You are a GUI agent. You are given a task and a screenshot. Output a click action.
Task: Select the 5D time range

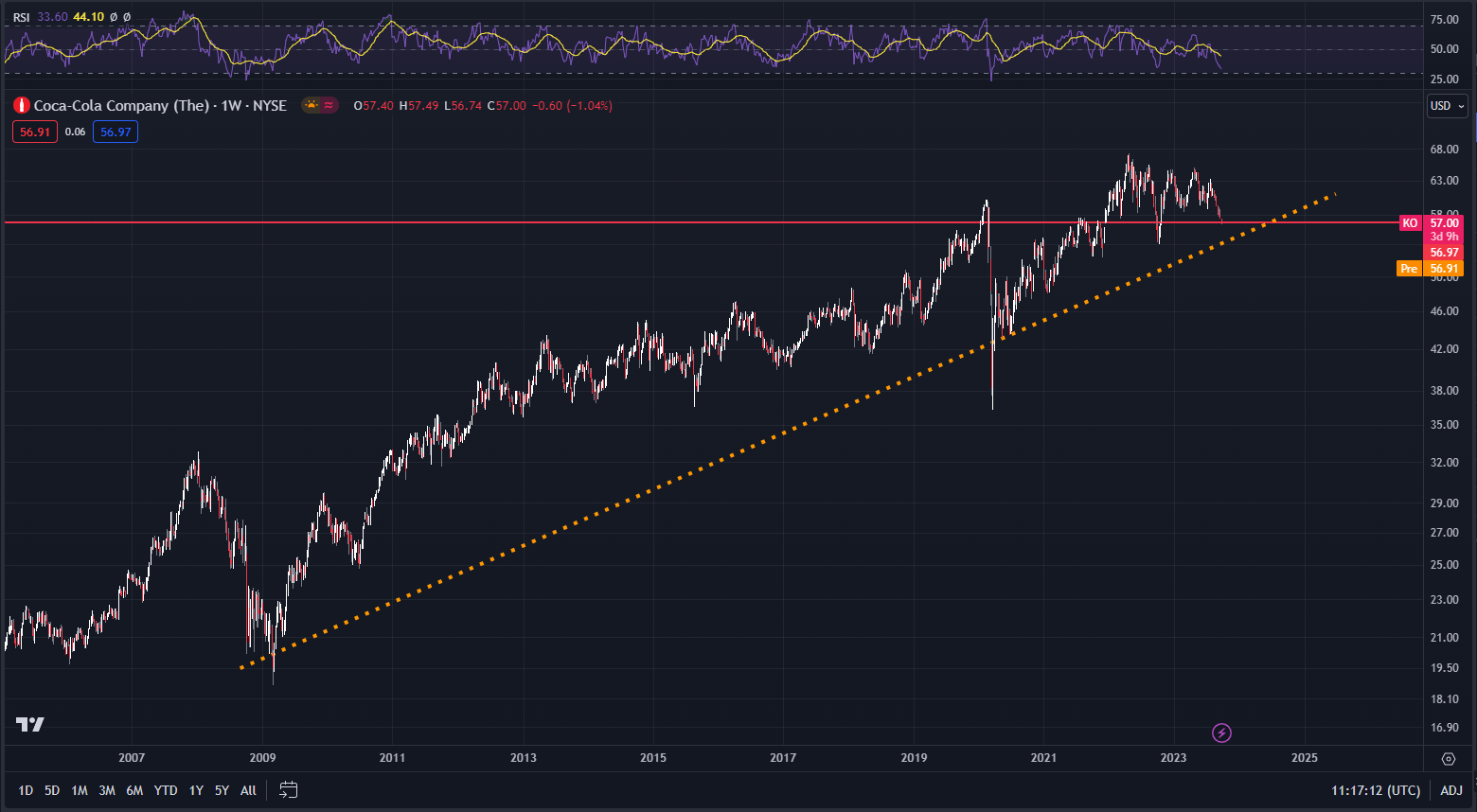pos(52,790)
